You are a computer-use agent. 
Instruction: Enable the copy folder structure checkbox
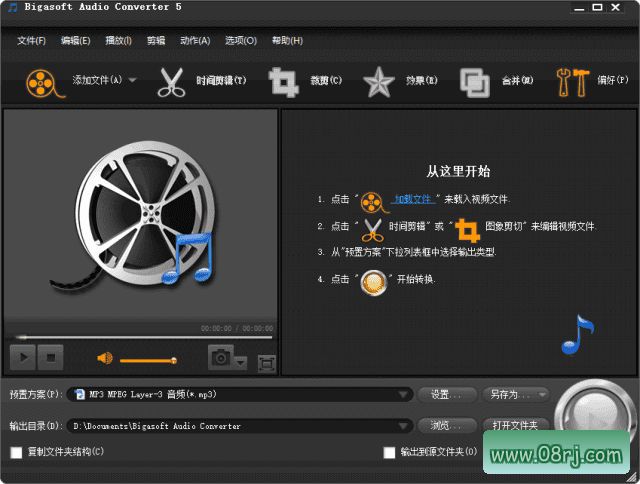coord(16,453)
